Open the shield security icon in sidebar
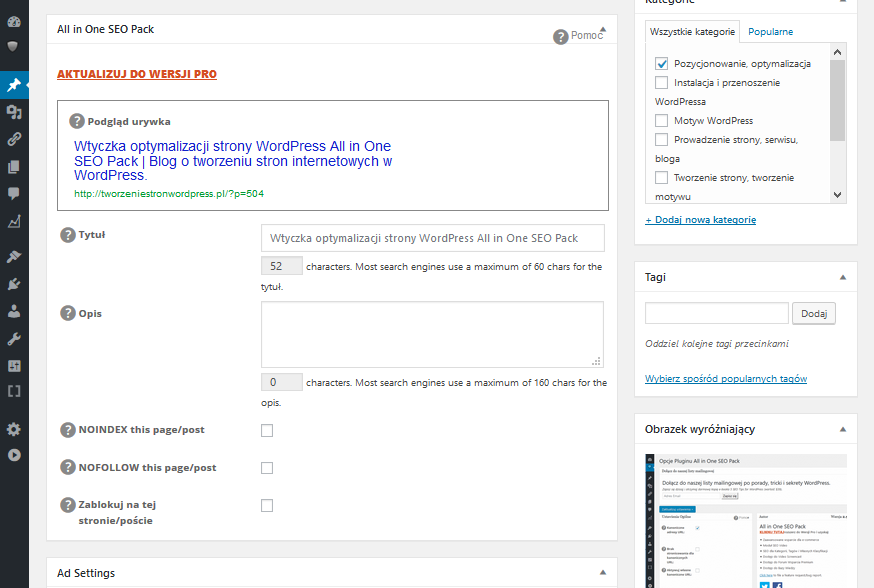Image resolution: width=874 pixels, height=588 pixels. click(13, 46)
